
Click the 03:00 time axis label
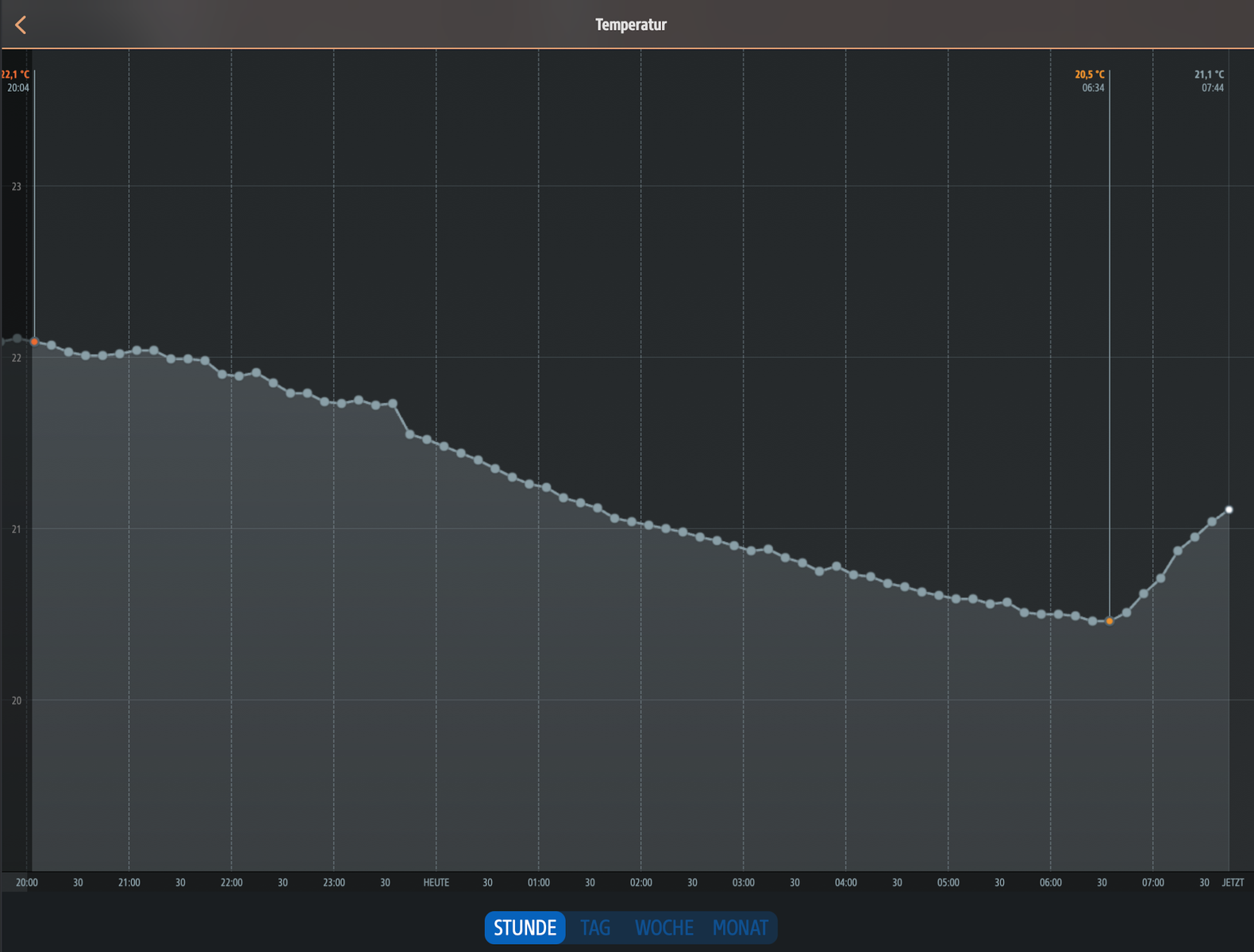tap(743, 883)
